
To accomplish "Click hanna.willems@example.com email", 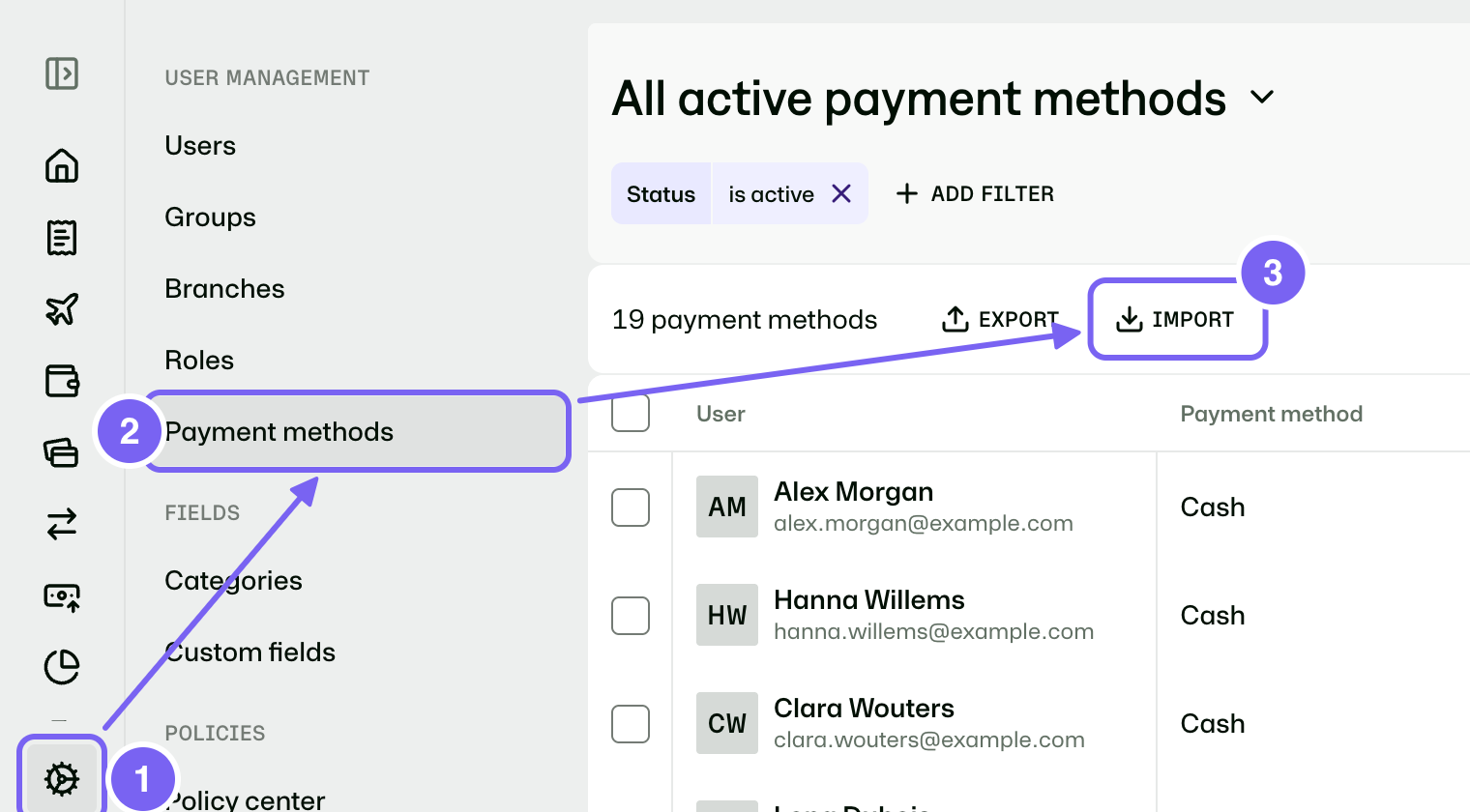I will (933, 631).
